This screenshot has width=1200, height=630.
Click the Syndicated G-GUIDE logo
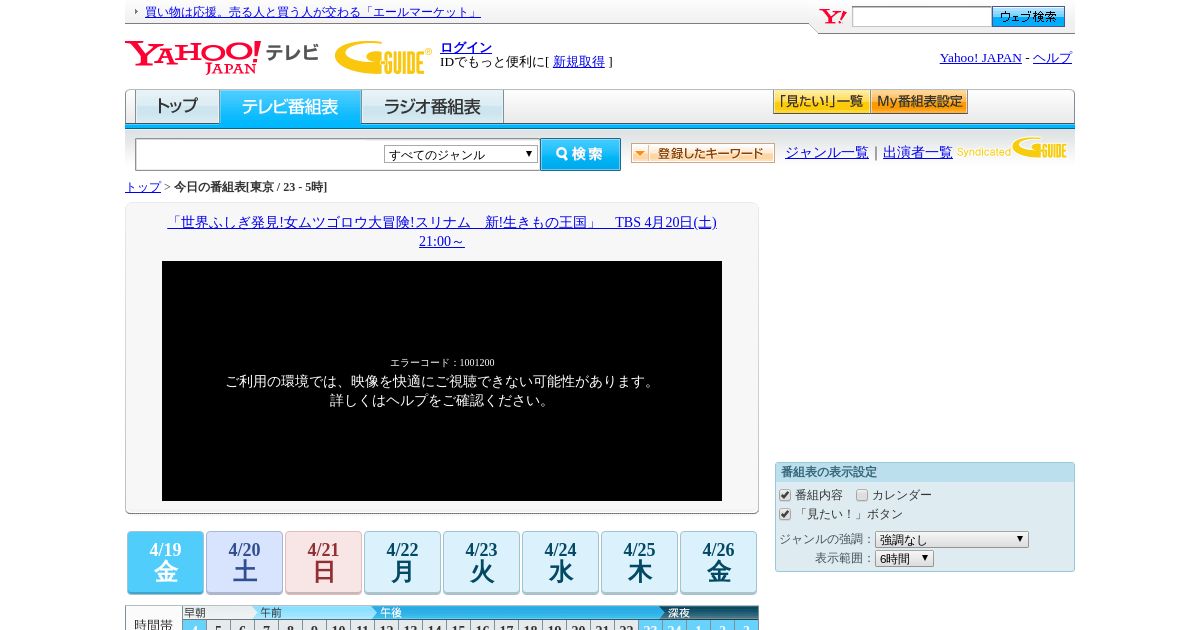(x=1012, y=149)
